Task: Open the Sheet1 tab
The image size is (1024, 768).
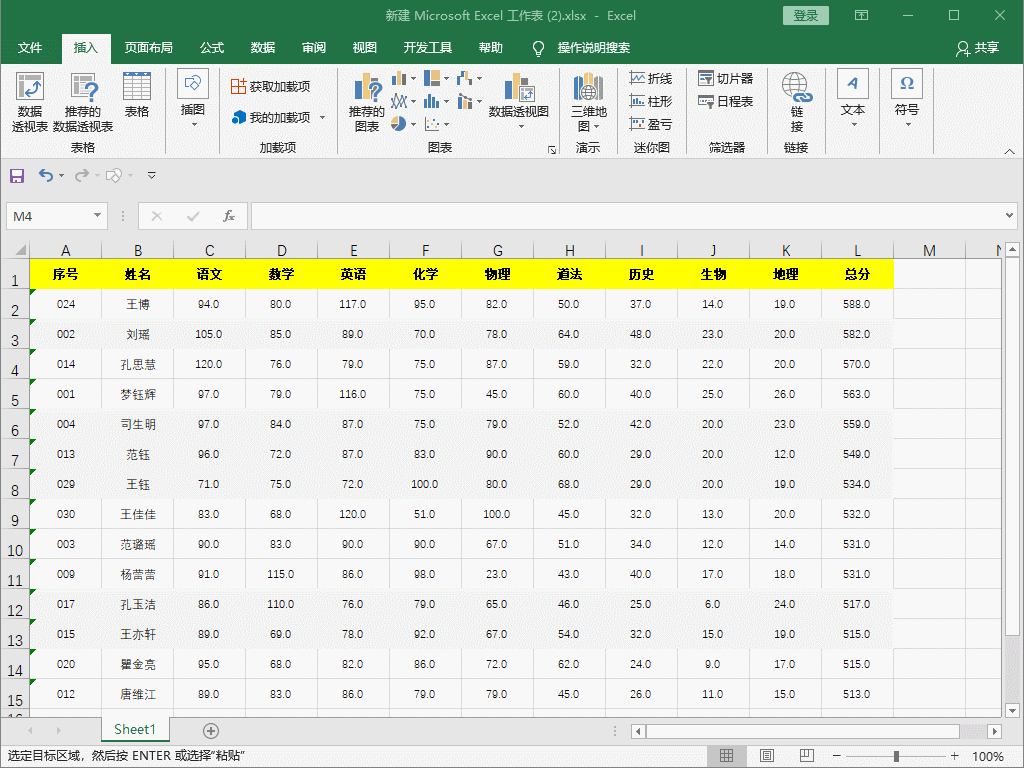Action: (x=135, y=729)
